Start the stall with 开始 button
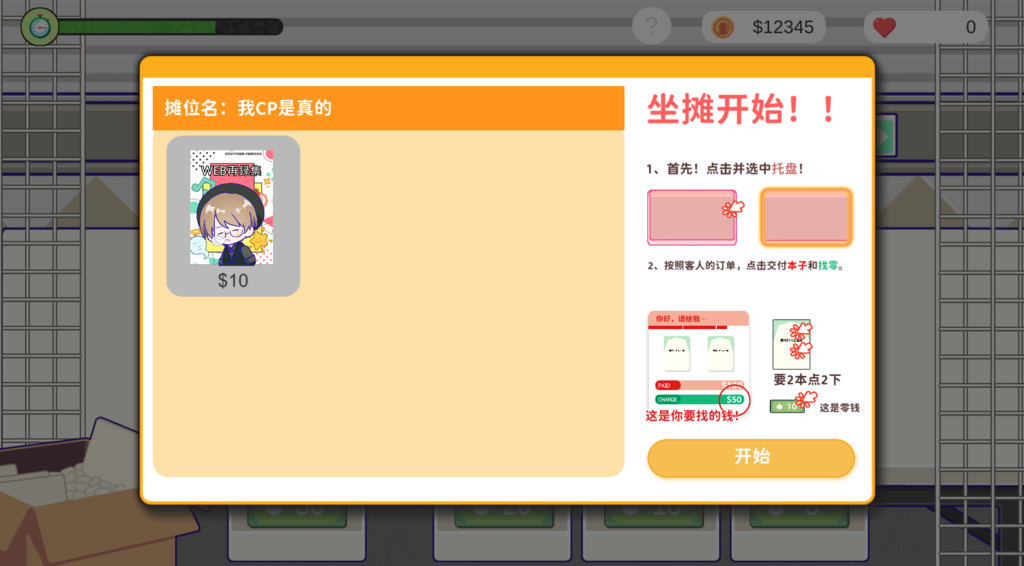The width and height of the screenshot is (1024, 566). click(x=751, y=458)
